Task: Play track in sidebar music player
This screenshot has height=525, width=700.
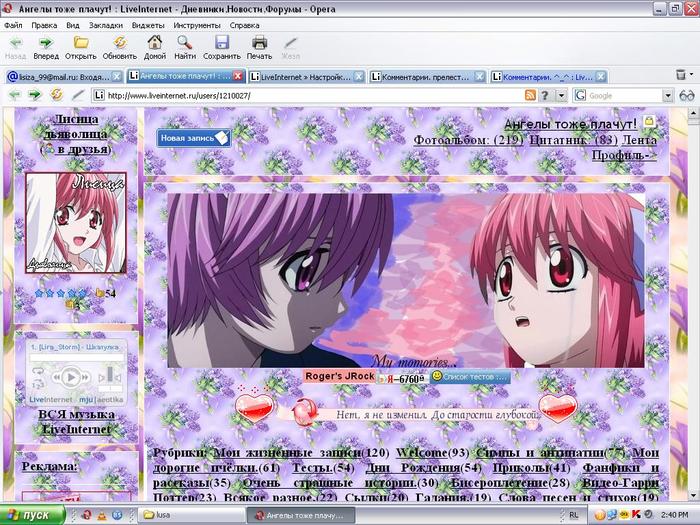Action: (71, 378)
